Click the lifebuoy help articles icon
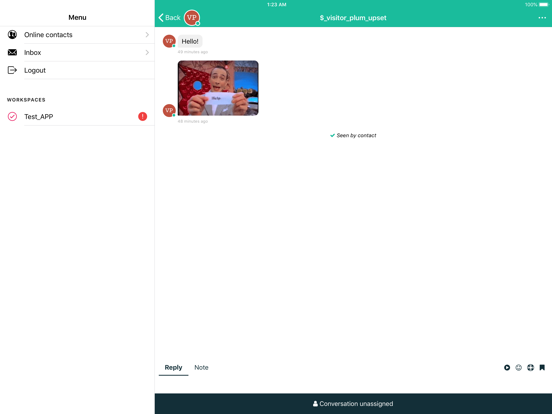 tap(531, 368)
